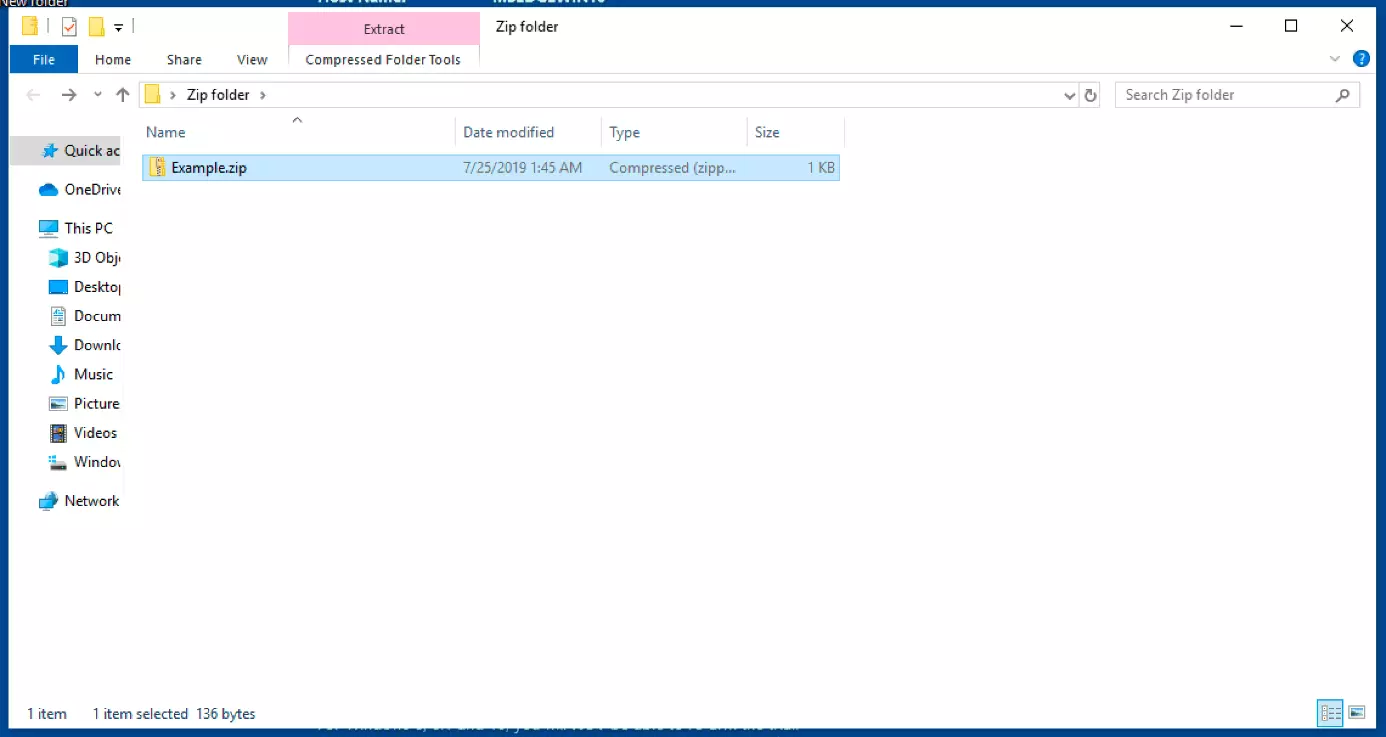Sort by the Date modified column

pos(528,132)
